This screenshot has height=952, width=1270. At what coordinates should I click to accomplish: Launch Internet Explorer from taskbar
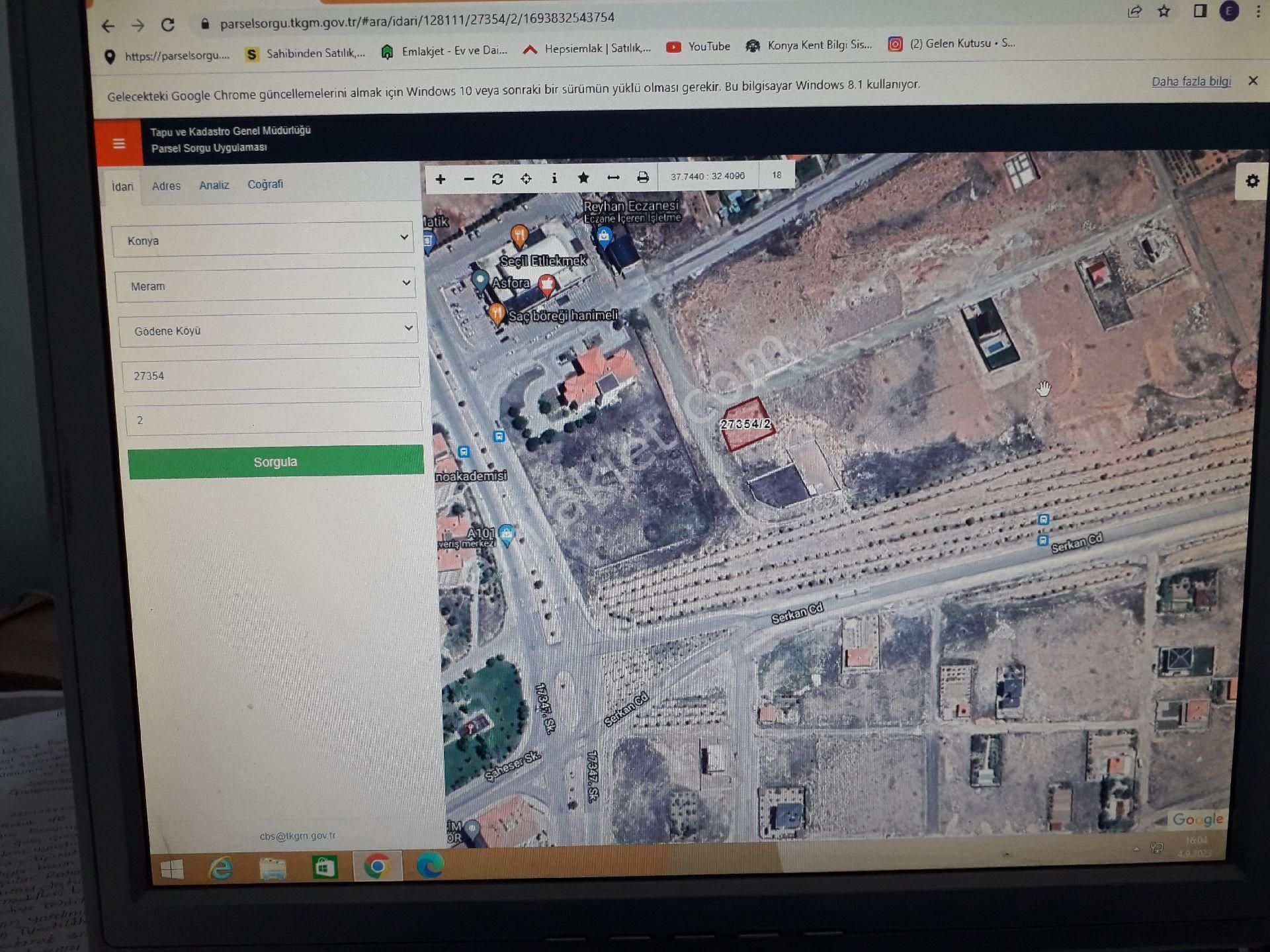coord(221,868)
